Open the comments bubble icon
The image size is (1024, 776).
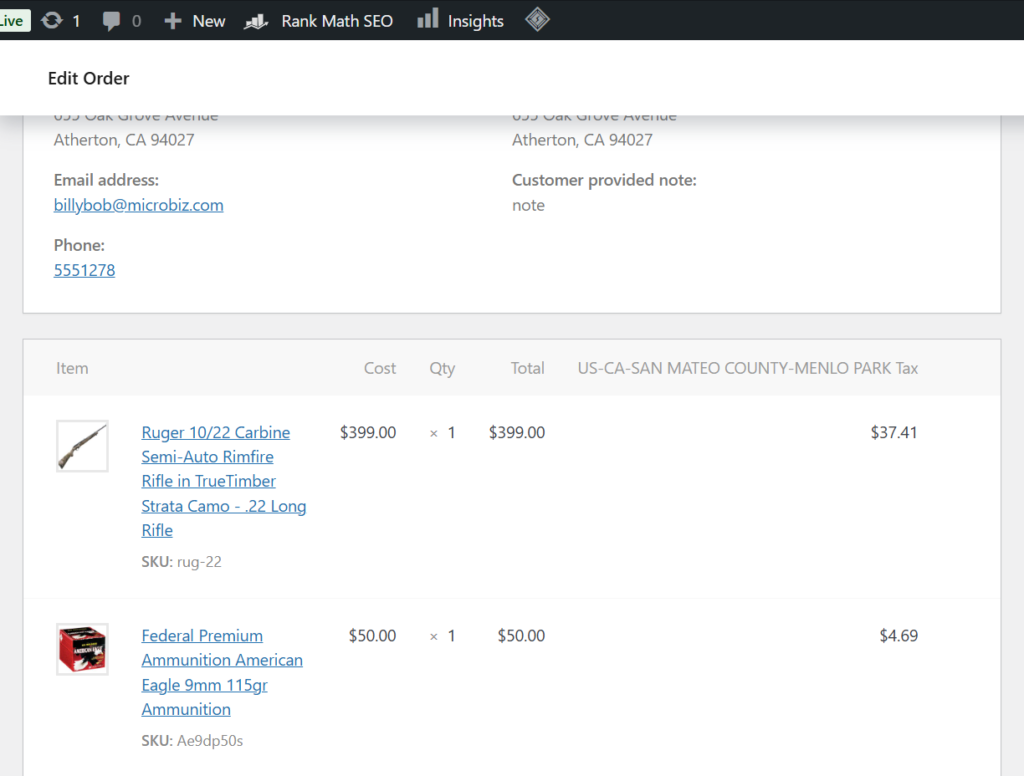click(111, 21)
